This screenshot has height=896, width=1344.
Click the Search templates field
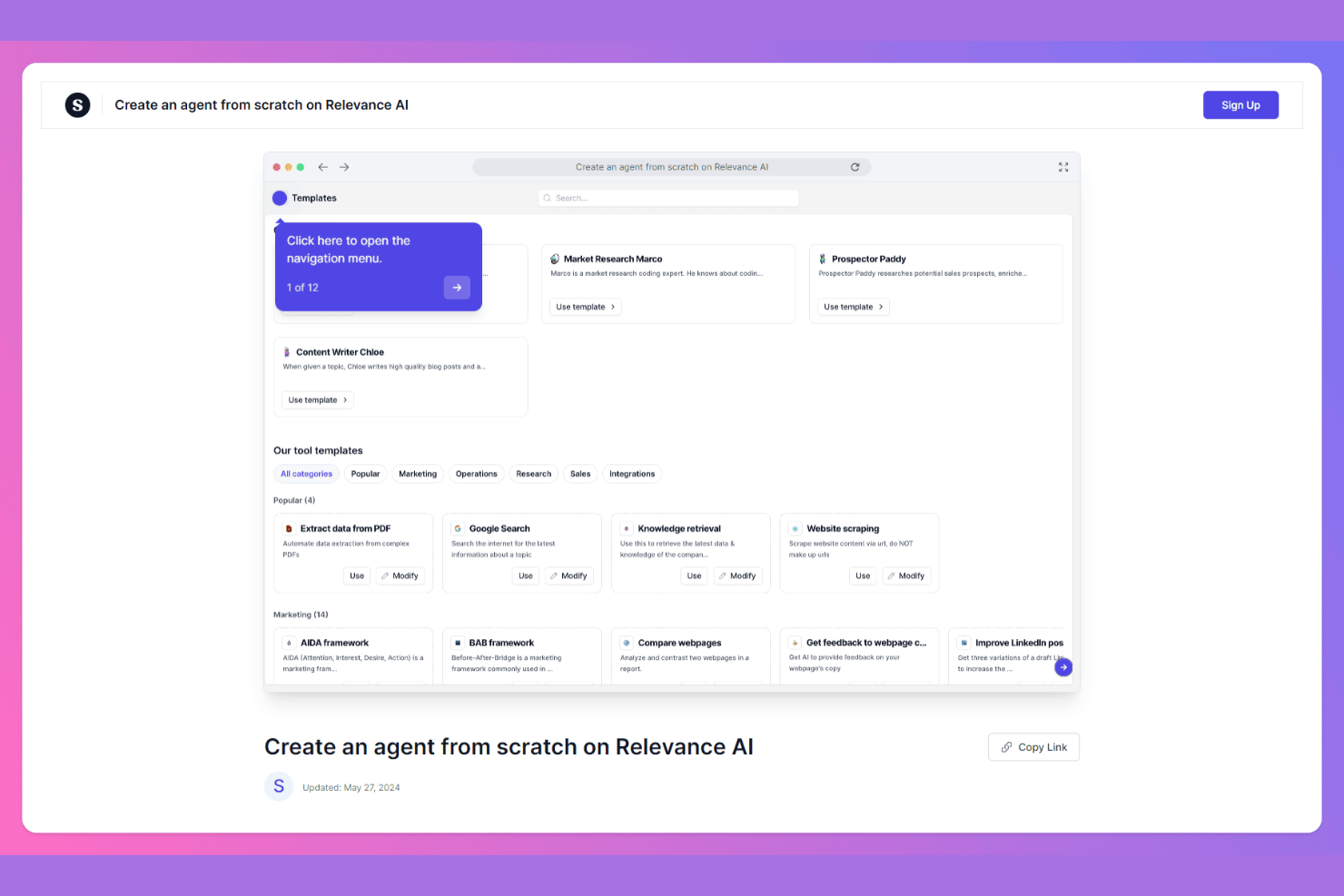tap(668, 198)
